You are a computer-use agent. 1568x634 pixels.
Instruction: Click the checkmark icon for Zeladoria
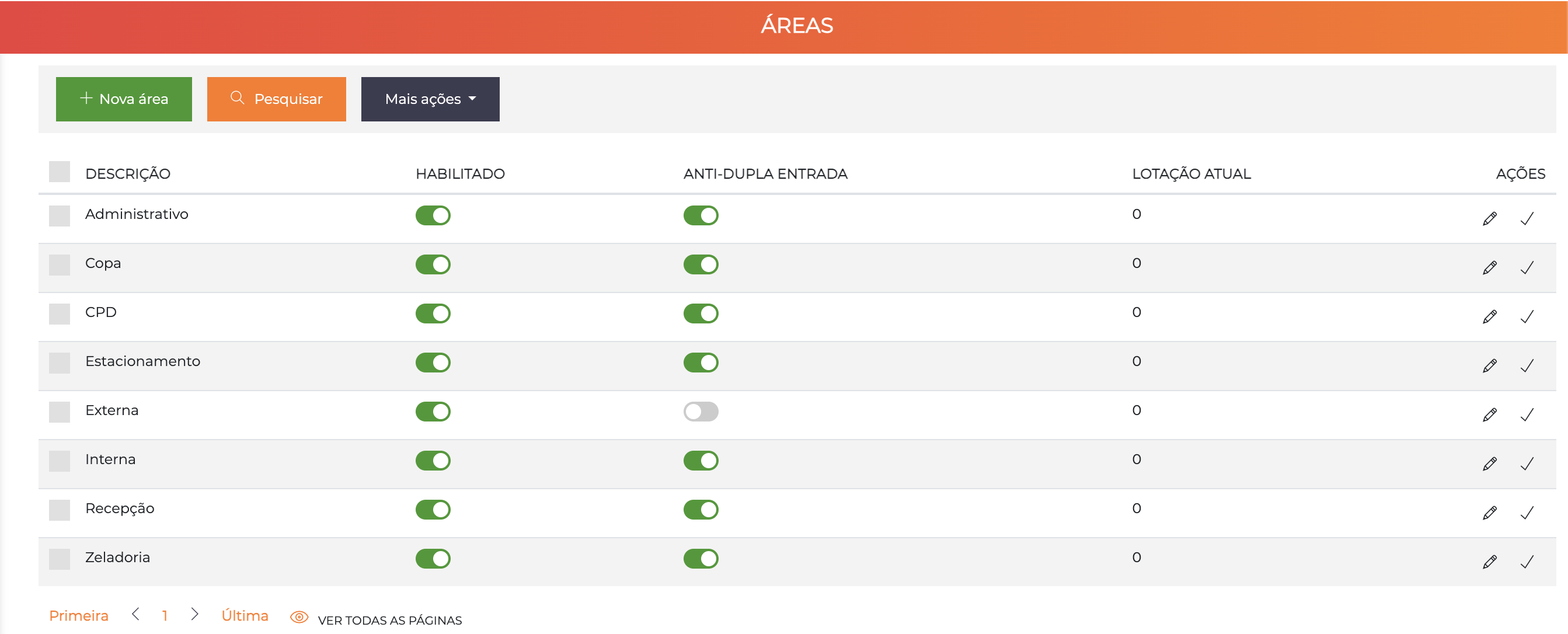click(1527, 562)
